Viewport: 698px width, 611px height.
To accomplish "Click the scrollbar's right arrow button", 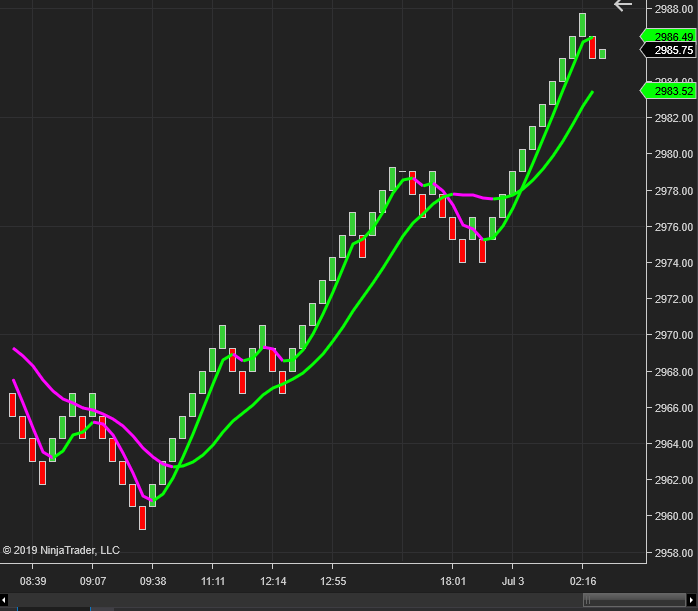I will (x=692, y=600).
